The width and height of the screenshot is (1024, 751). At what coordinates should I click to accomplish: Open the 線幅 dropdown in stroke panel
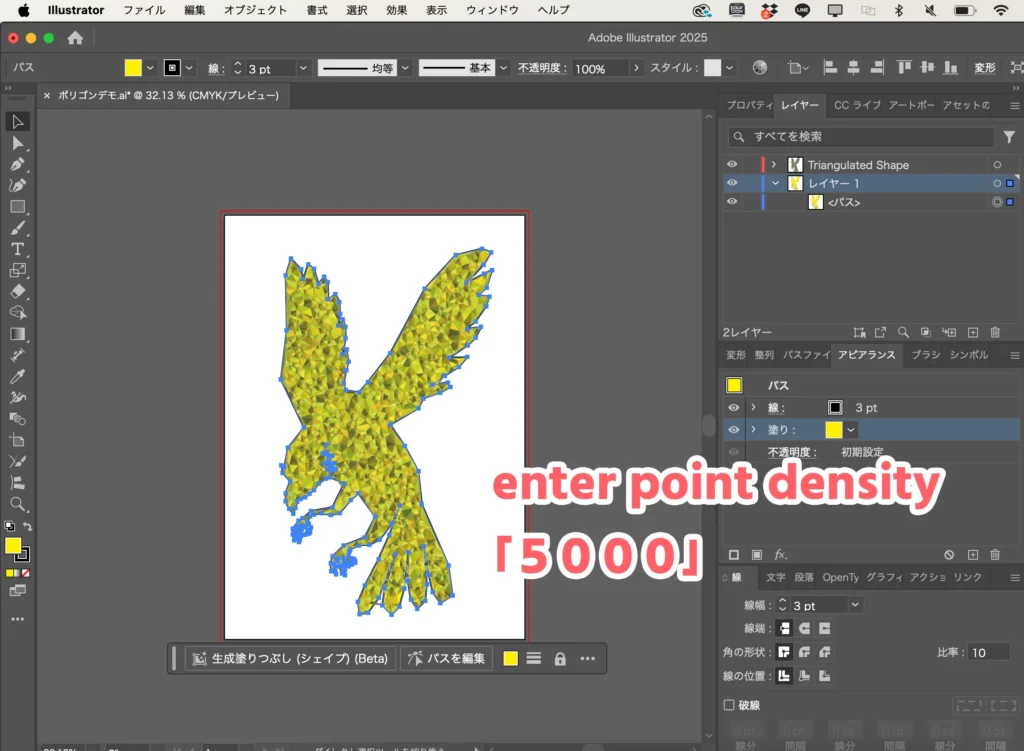tap(855, 605)
